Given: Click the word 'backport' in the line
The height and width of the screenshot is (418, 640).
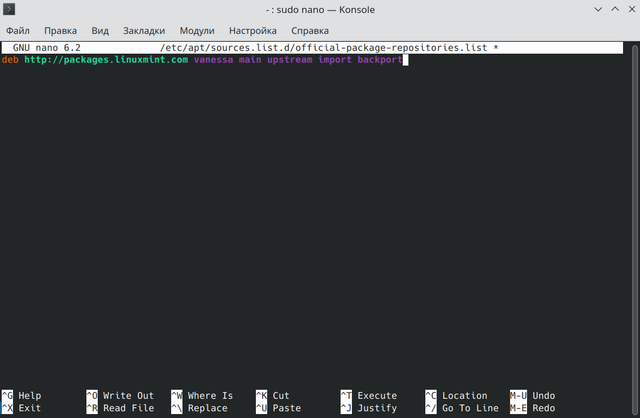Looking at the screenshot, I should pos(380,60).
